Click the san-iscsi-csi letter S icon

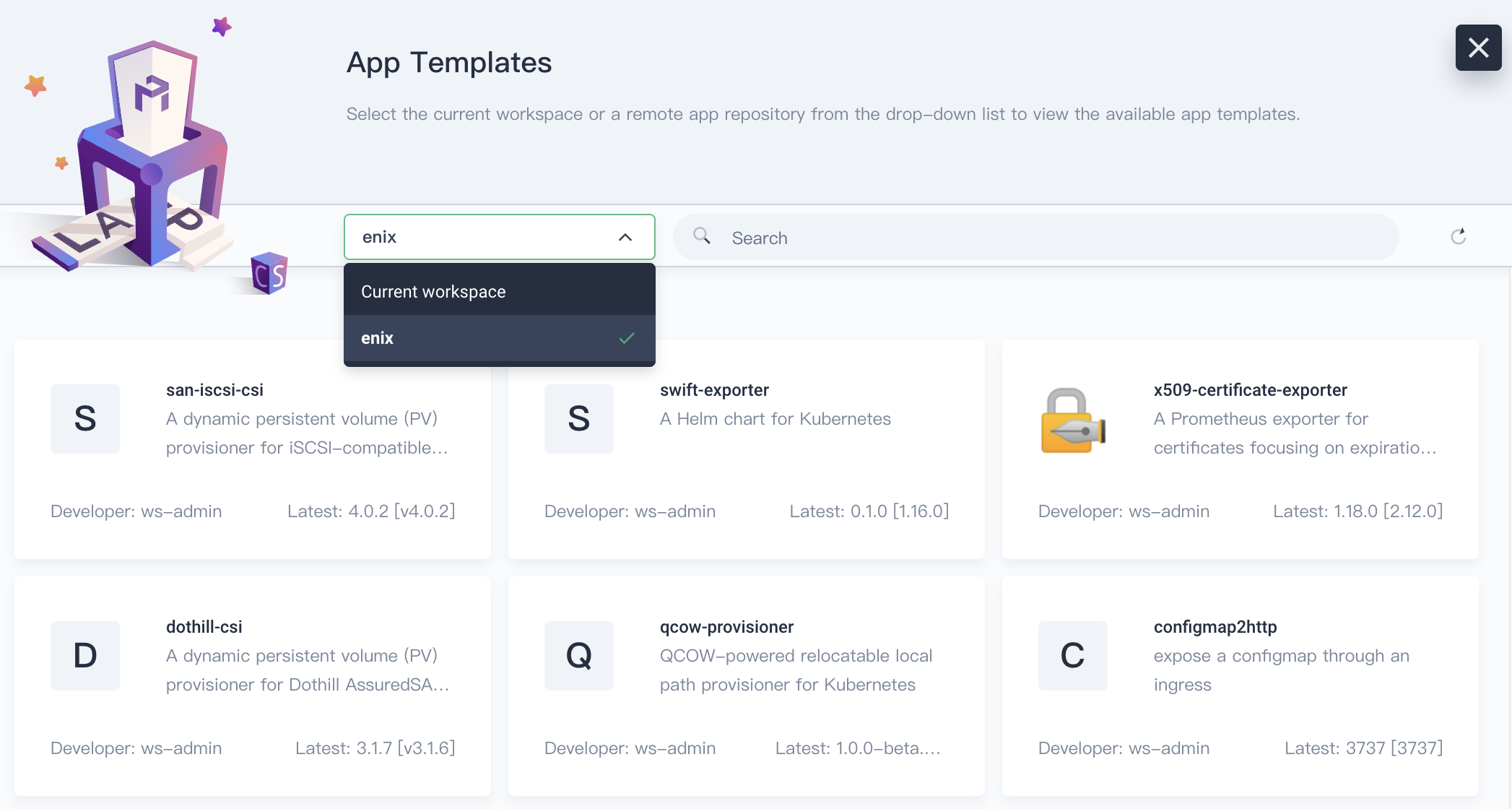(85, 419)
